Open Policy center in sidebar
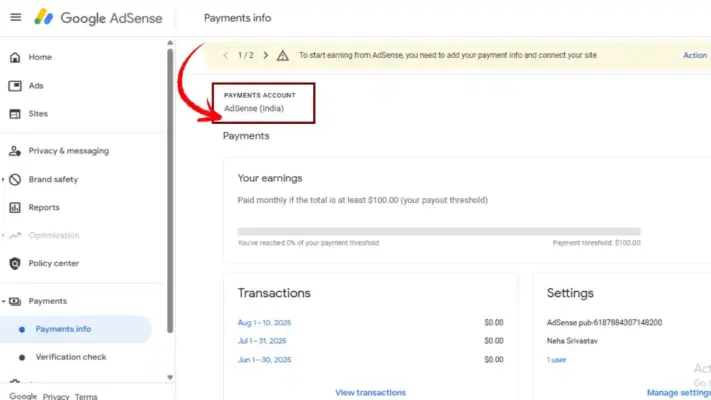711x400 pixels. click(54, 263)
